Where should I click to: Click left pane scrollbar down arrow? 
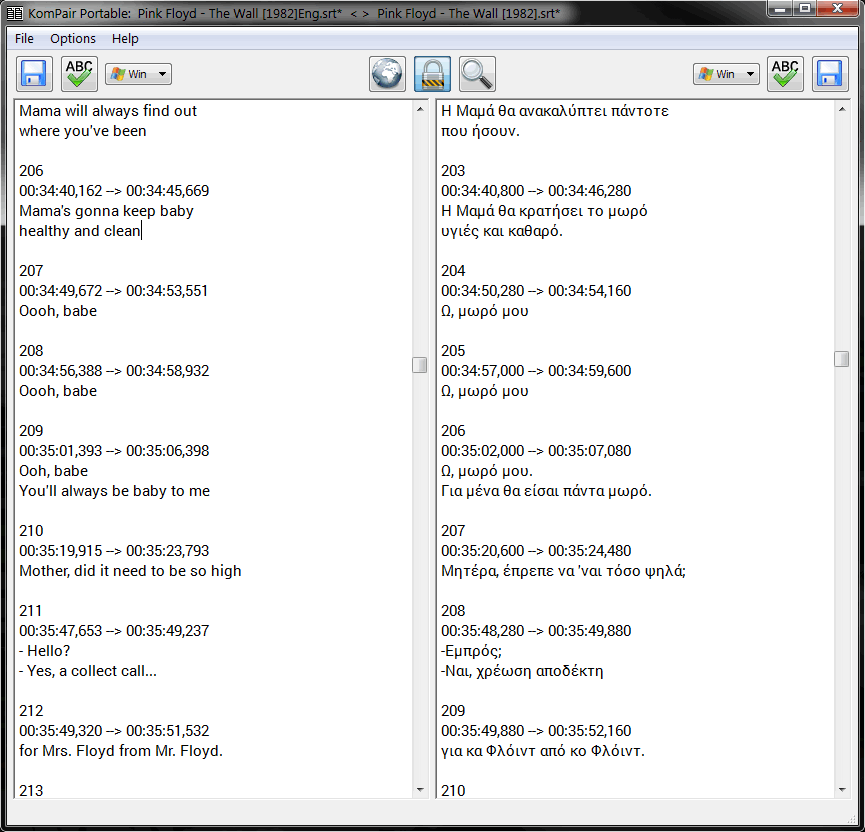420,790
